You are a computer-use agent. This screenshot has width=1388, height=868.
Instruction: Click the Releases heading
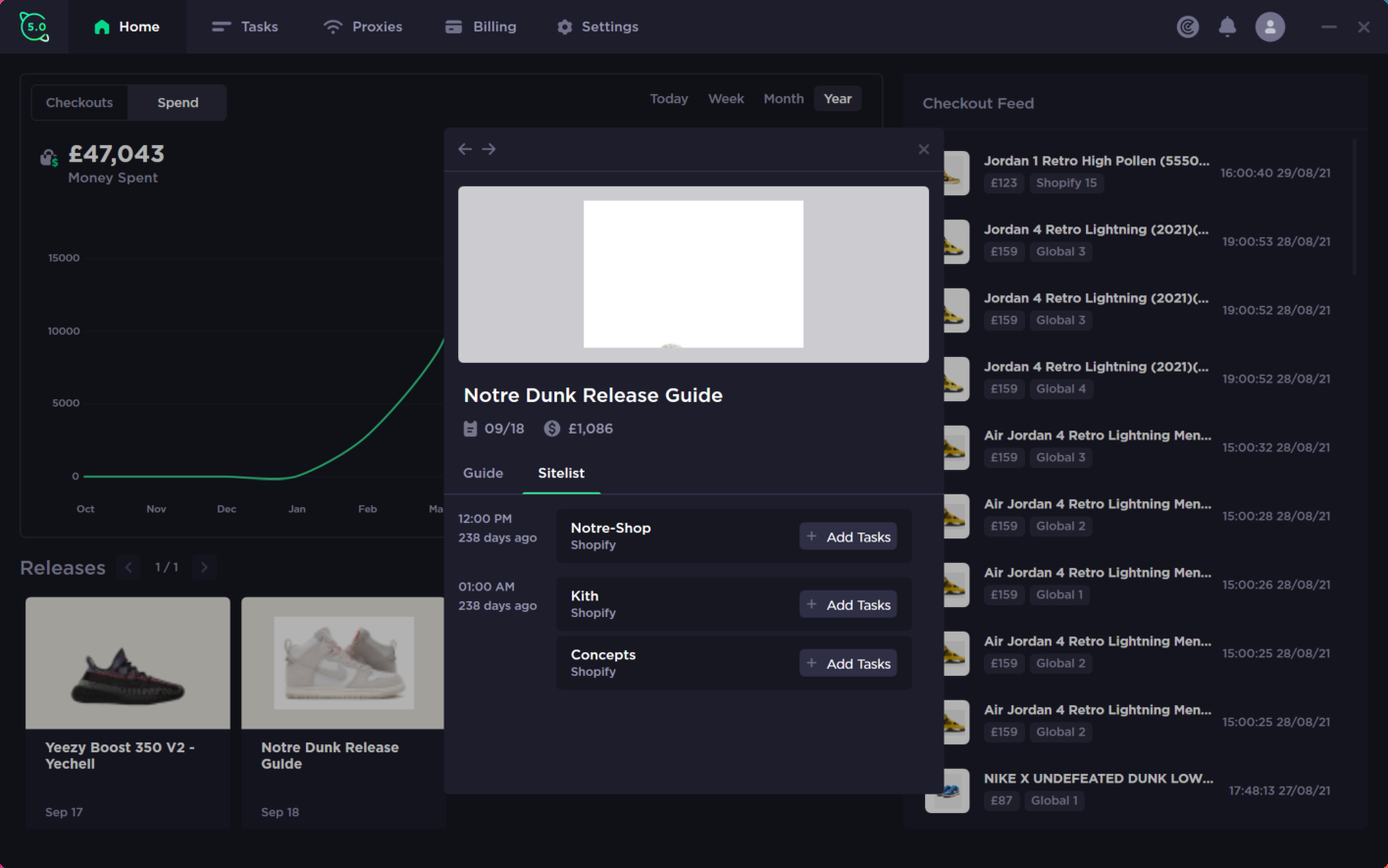(63, 568)
